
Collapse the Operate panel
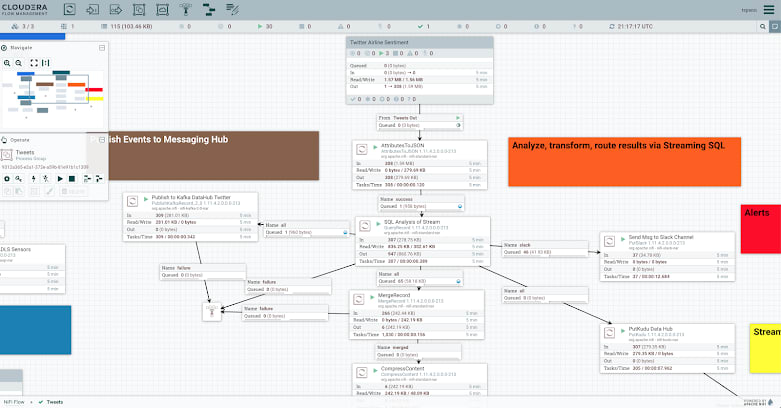[102, 140]
